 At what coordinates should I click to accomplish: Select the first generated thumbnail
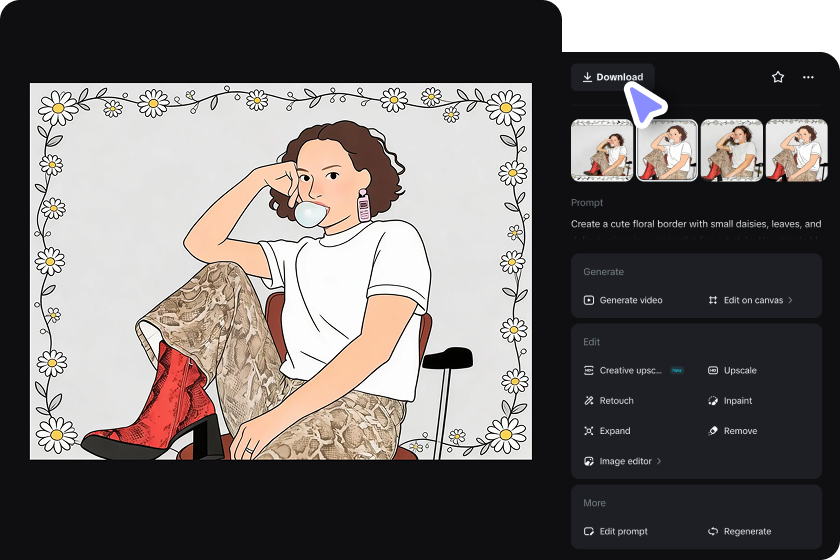point(602,150)
